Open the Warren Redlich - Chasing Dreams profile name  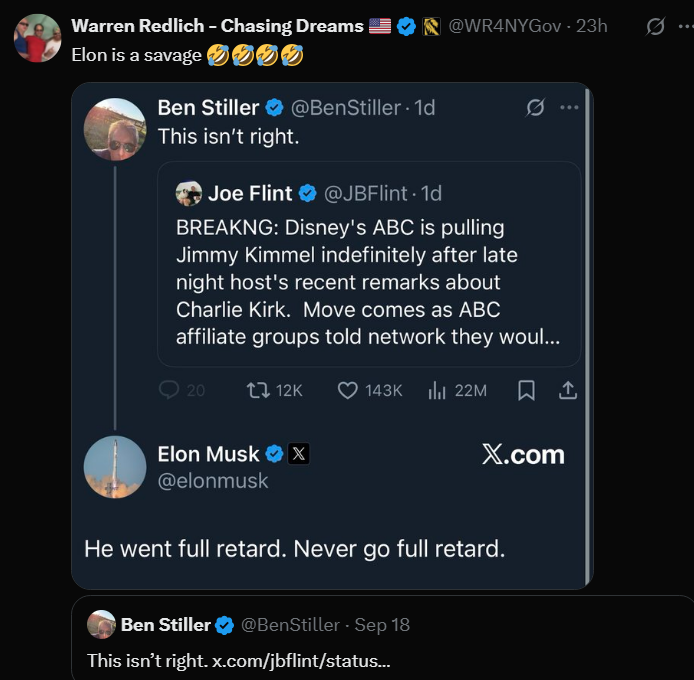point(217,26)
